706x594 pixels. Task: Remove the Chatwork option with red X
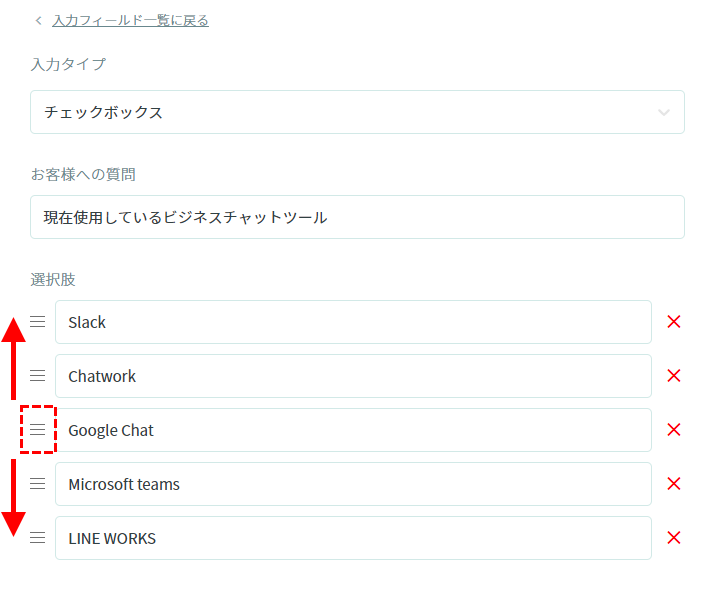(x=673, y=376)
